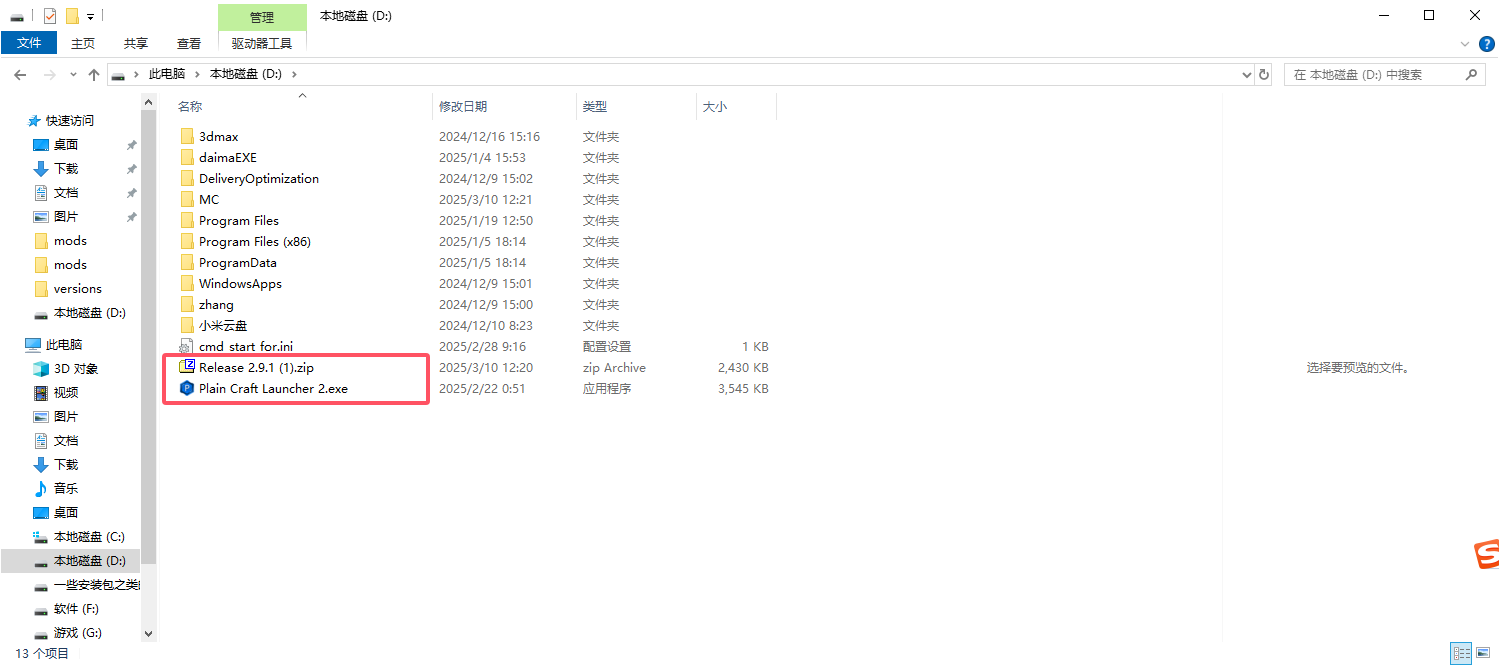Image resolution: width=1499 pixels, height=666 pixels.
Task: Click the New Folder icon in title bar
Action: pos(72,16)
